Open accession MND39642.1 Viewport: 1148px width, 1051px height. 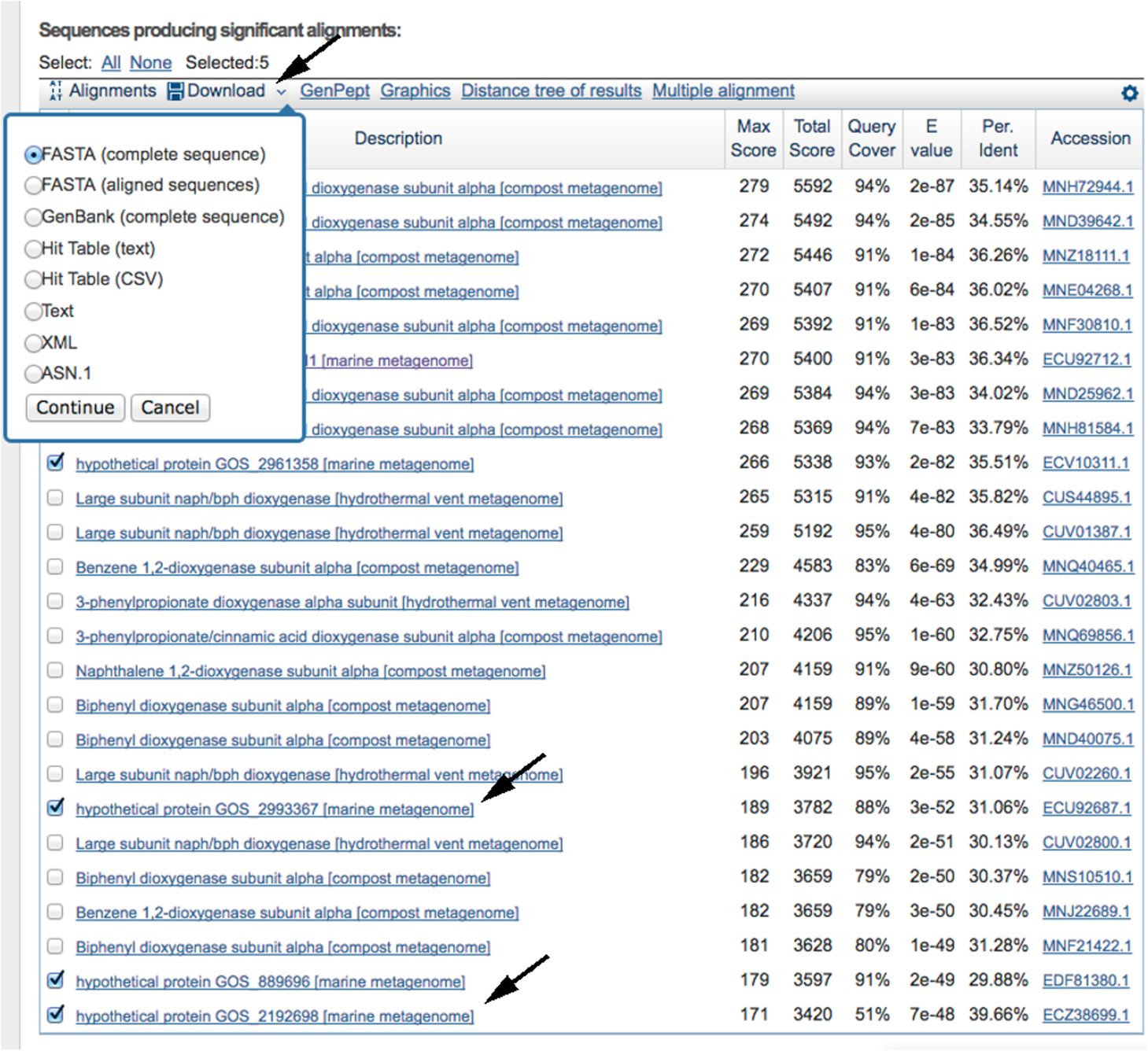click(1088, 222)
